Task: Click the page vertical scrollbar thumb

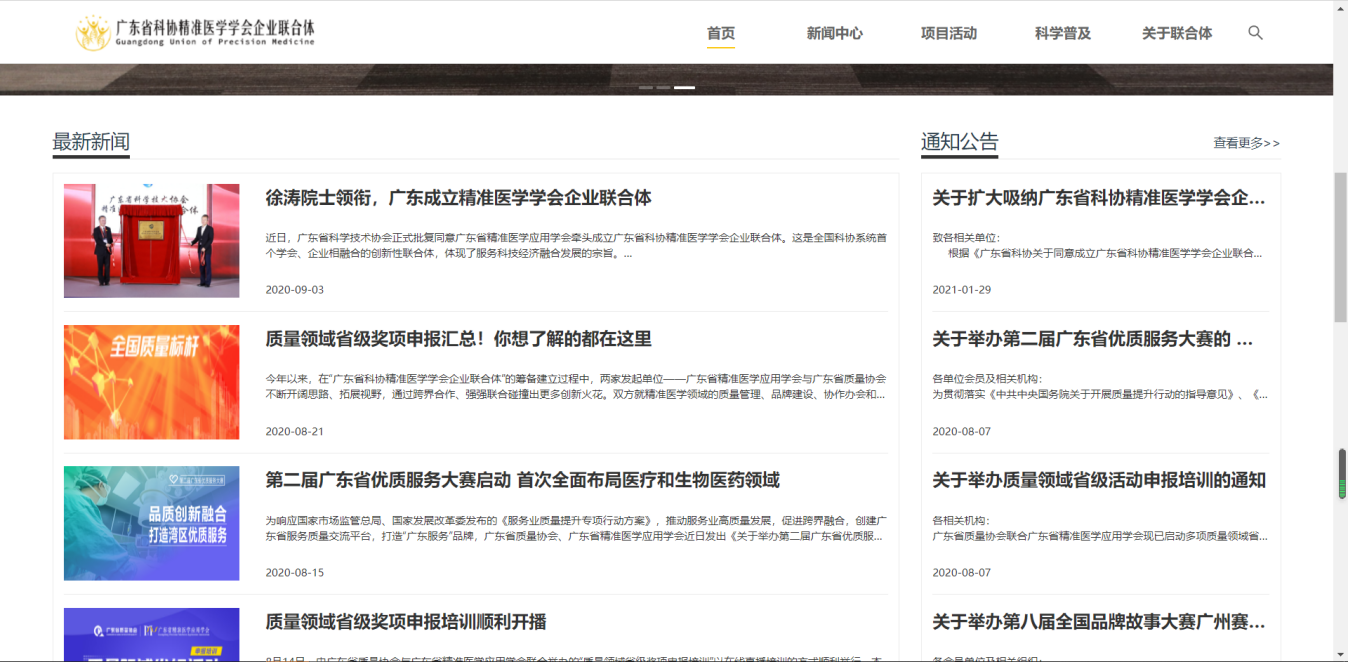Action: 1340,246
